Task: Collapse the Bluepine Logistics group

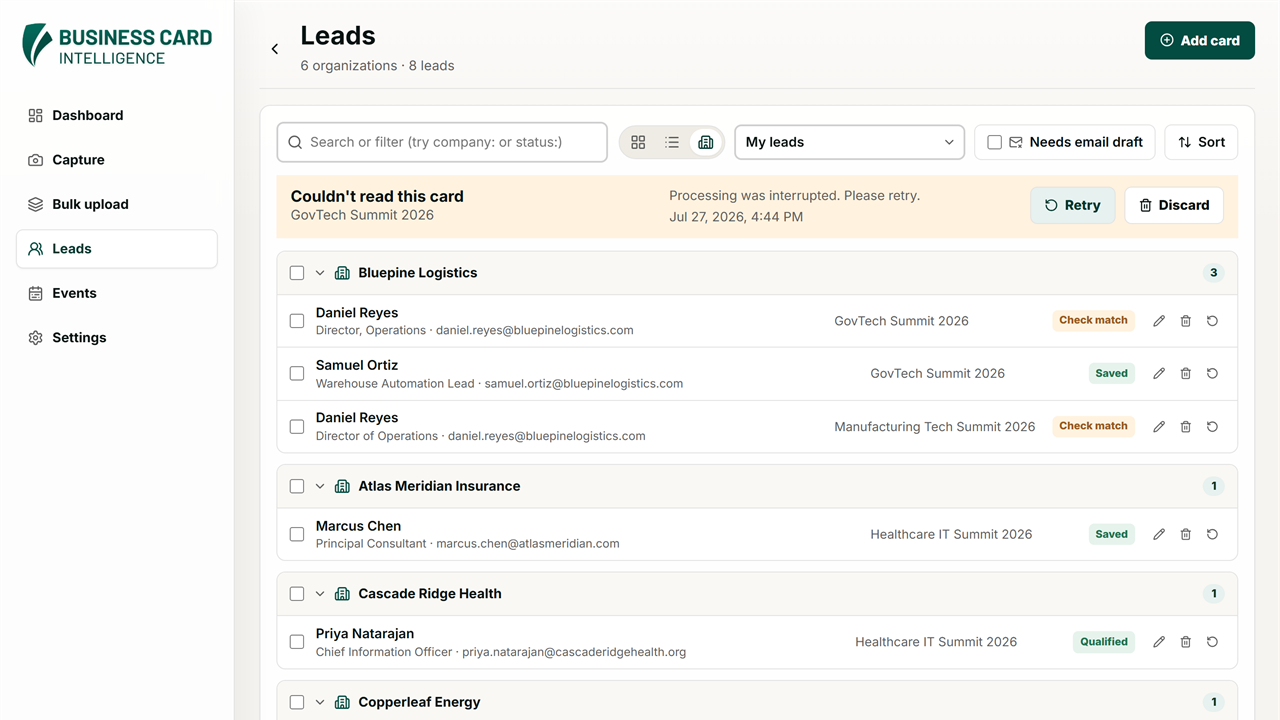Action: pyautogui.click(x=320, y=273)
